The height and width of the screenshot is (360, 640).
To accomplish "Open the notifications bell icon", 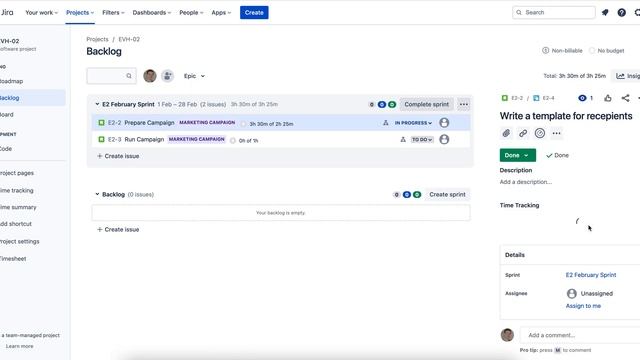I will pos(605,13).
